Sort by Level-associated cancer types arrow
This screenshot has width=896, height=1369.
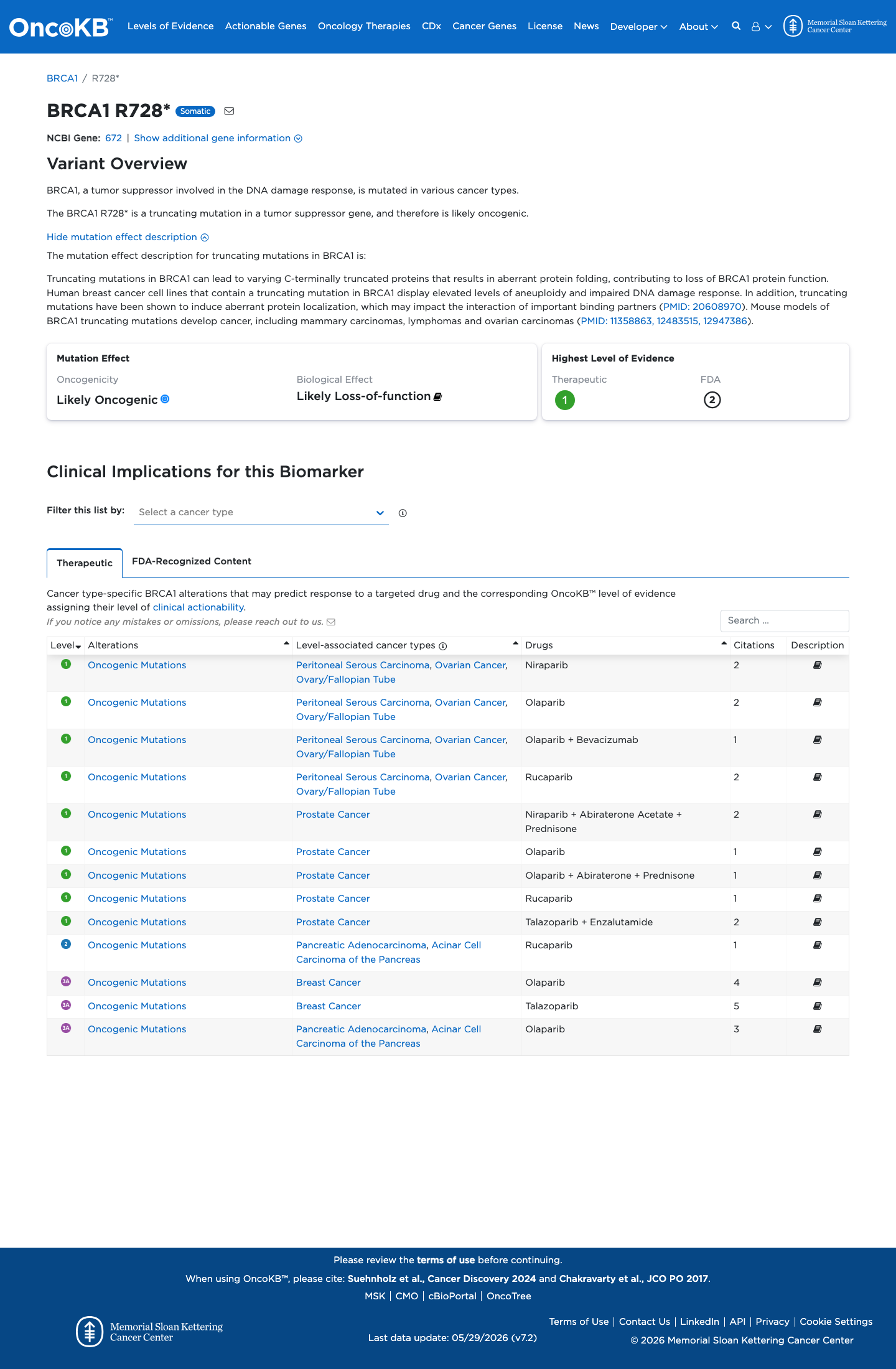point(515,643)
